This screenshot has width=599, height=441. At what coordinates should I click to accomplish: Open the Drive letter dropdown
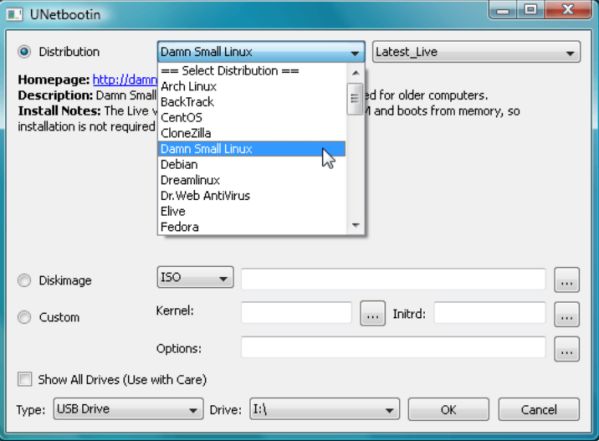tap(324, 409)
